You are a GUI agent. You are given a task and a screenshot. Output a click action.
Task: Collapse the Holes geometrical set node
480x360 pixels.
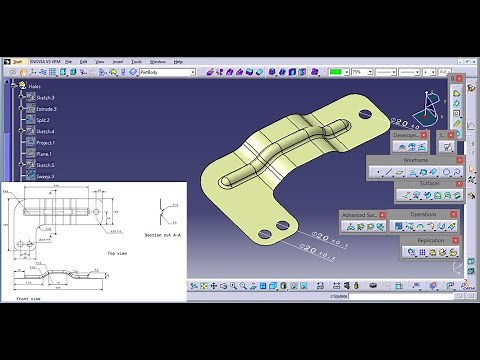[14, 86]
